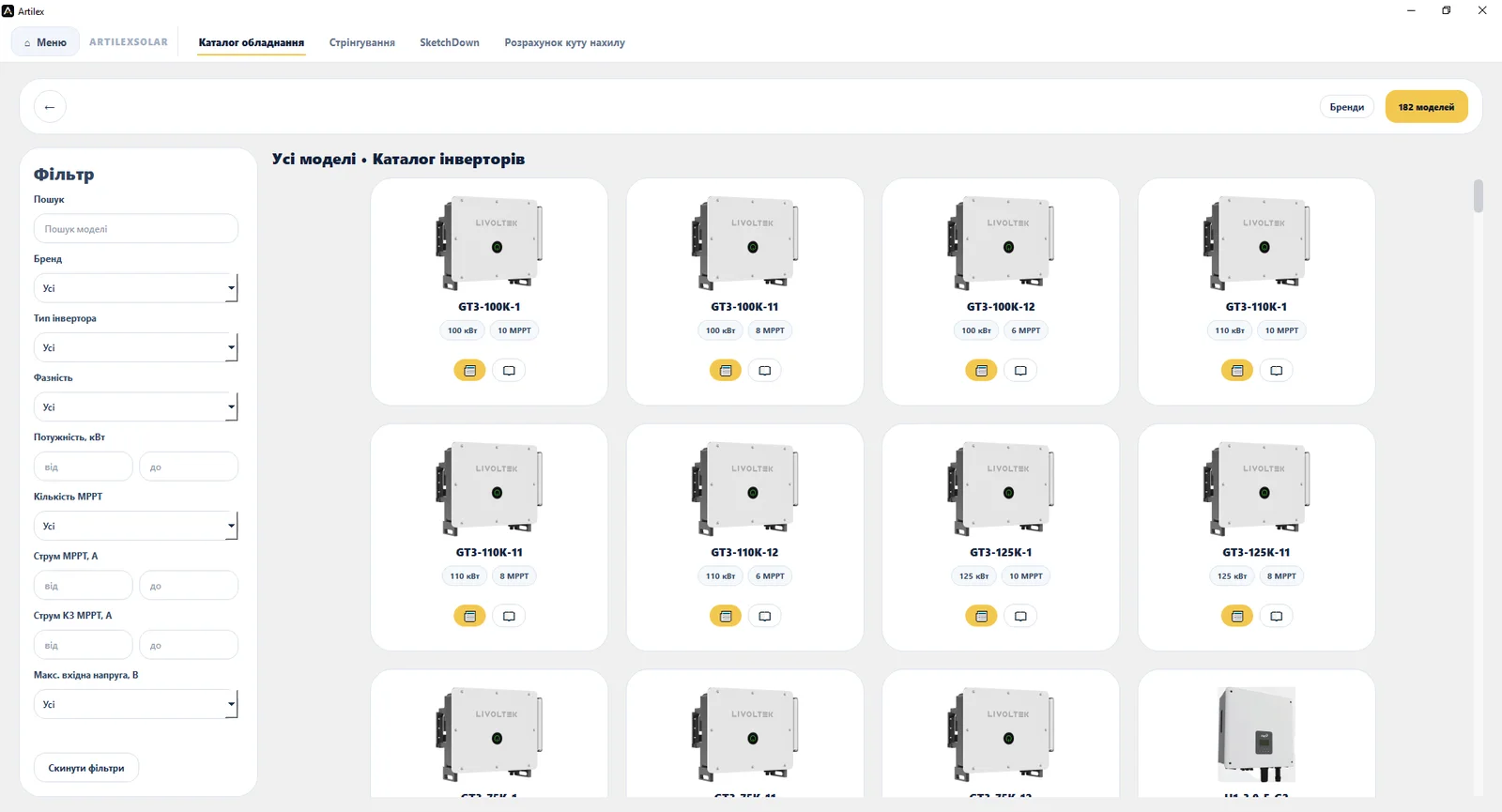The width and height of the screenshot is (1502, 812).
Task: Click the '110 кВт' chip on GT3-110K-1
Action: (1230, 330)
